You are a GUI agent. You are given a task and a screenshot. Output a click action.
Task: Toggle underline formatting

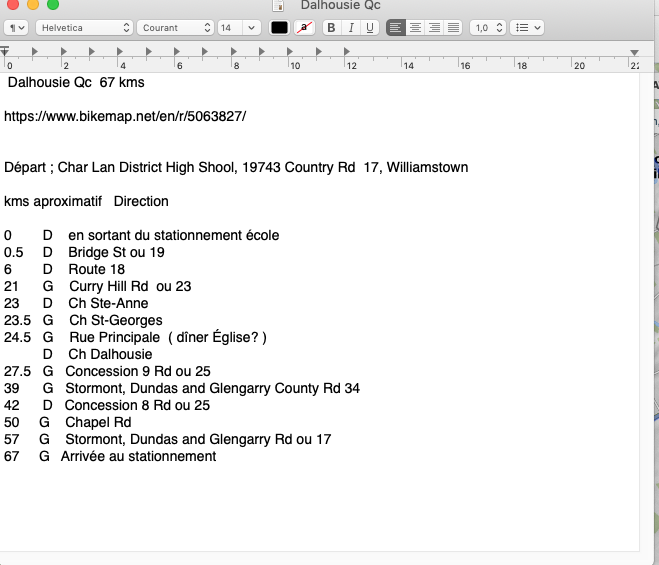[x=369, y=28]
